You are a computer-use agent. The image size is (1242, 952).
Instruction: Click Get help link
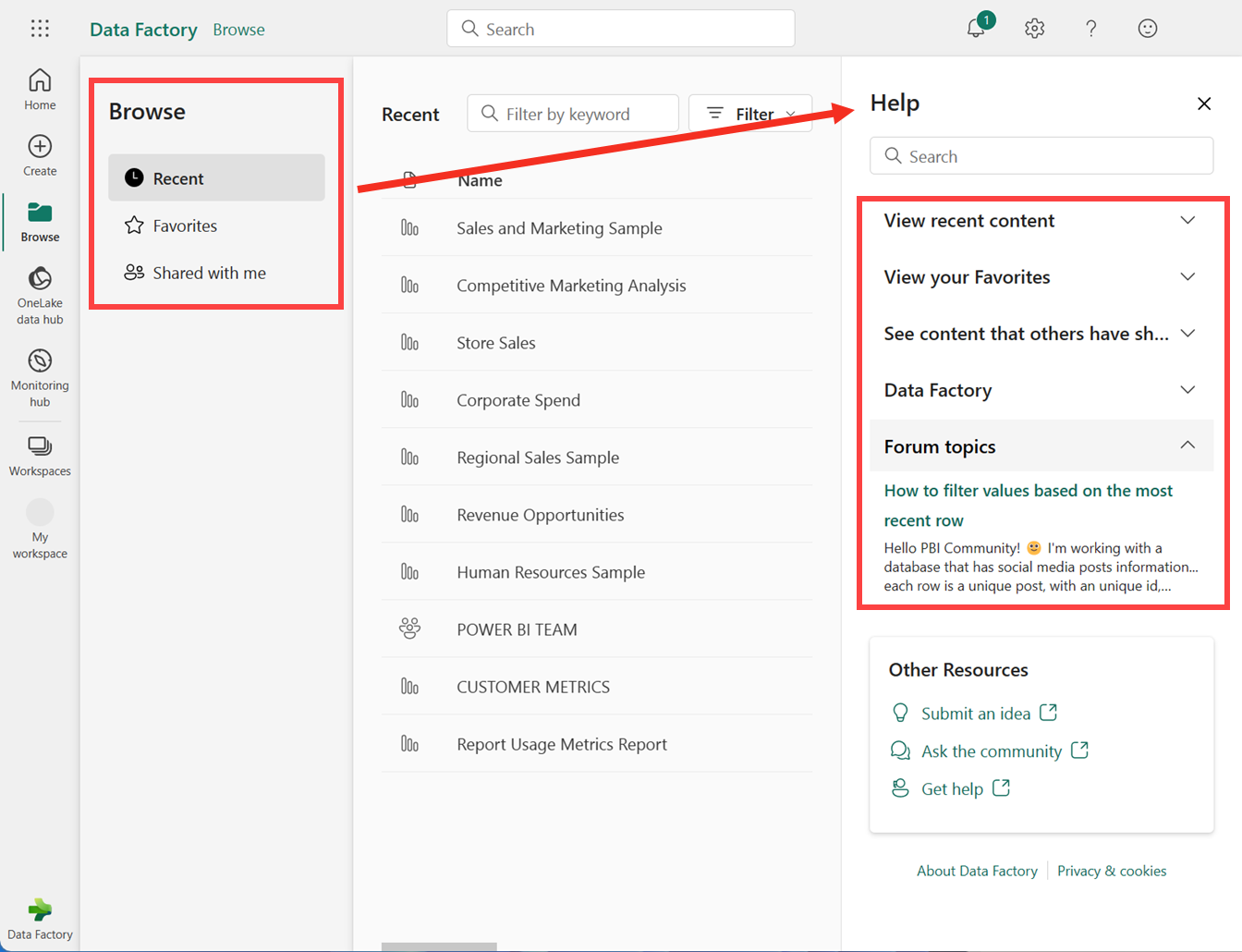[x=951, y=789]
